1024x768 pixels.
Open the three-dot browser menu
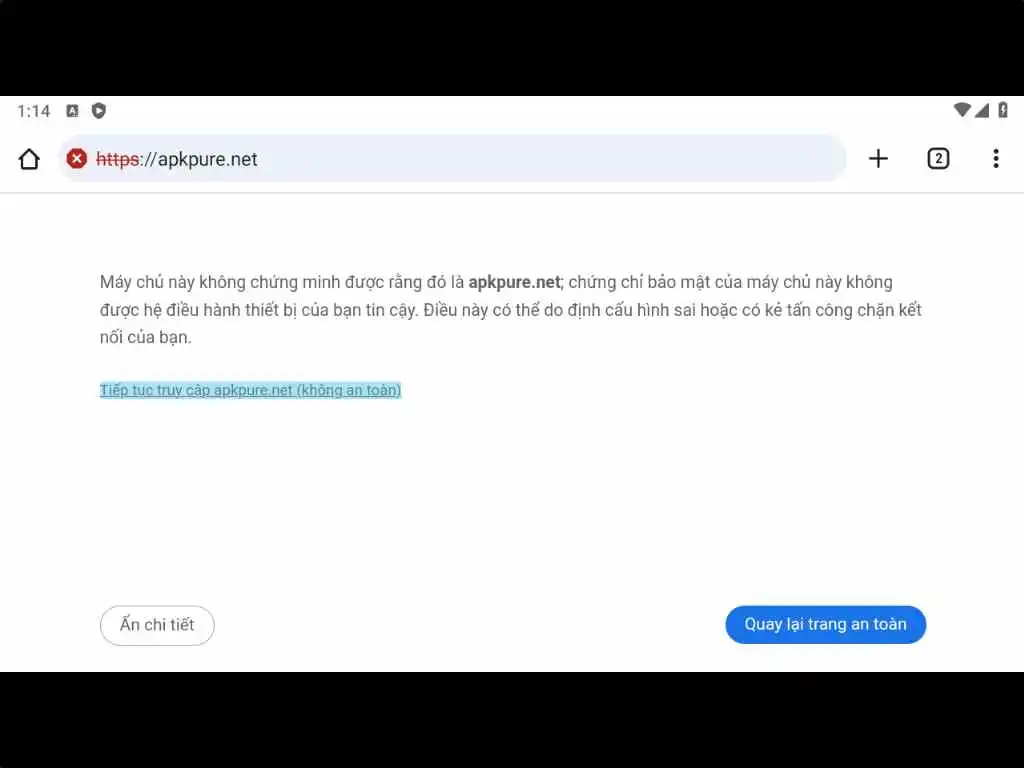(x=996, y=159)
